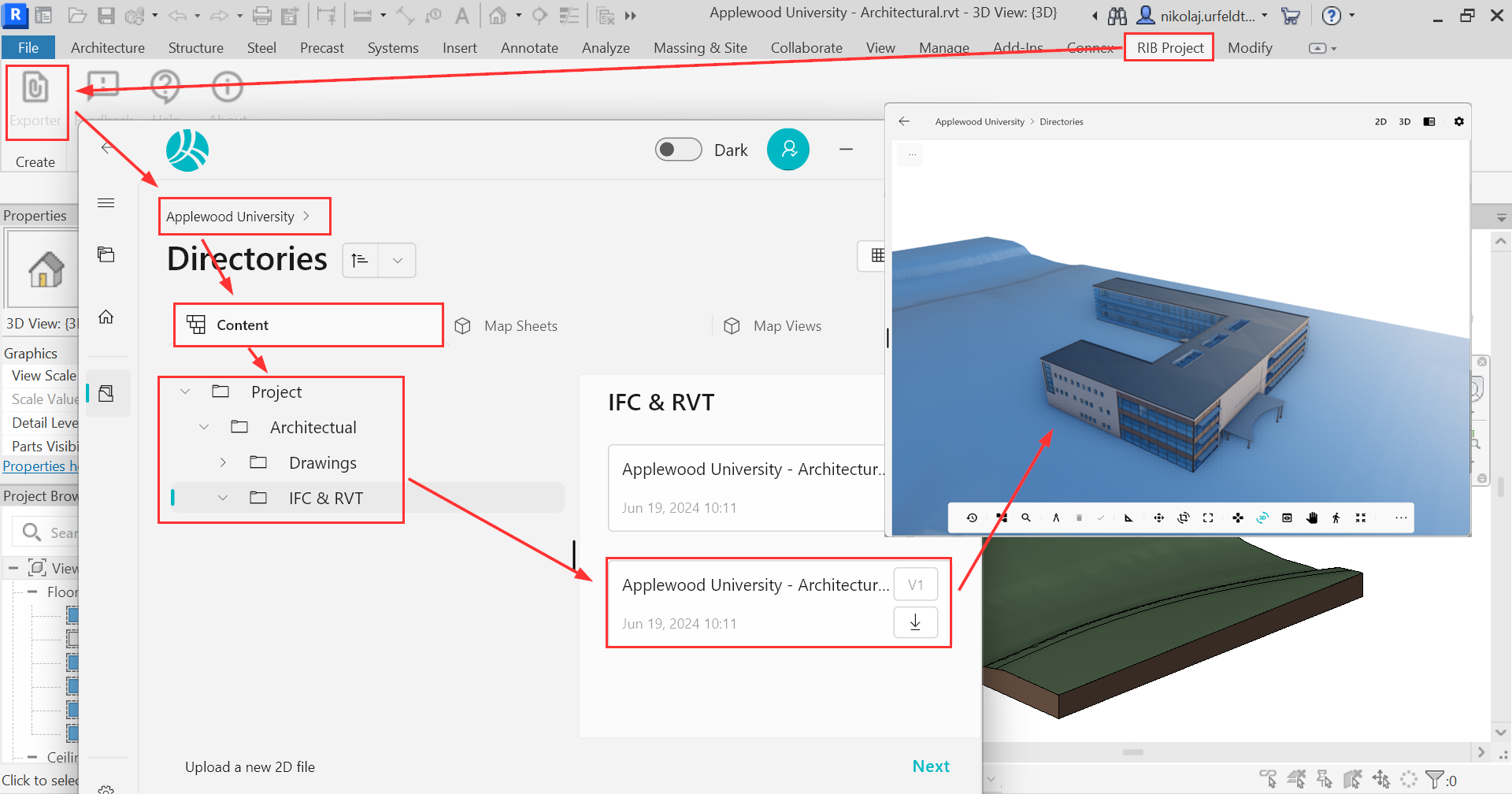Activate the walk mode icon in viewer

(x=1336, y=518)
